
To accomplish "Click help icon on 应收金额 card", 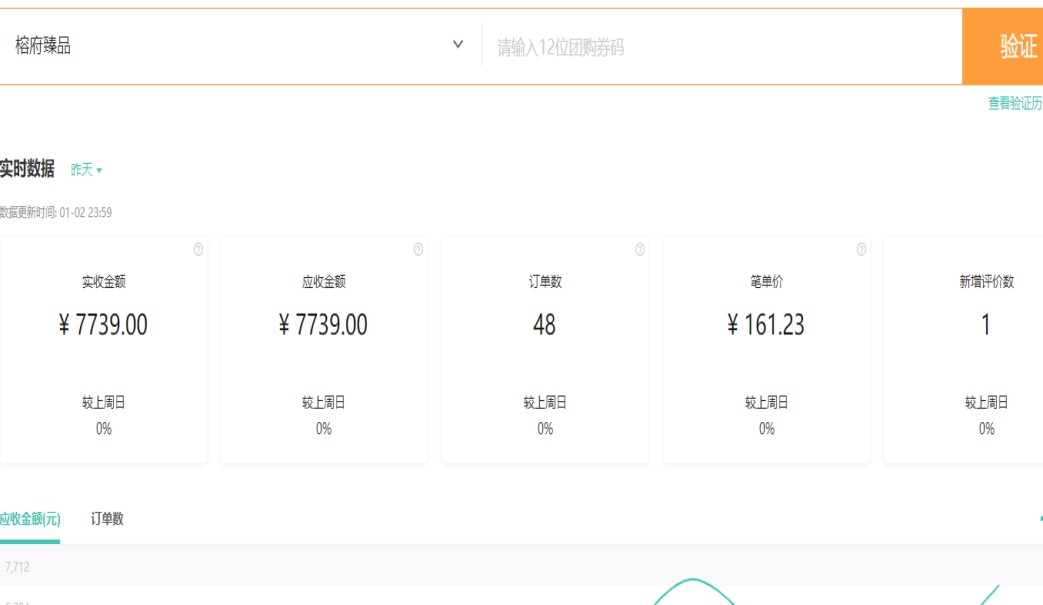I will (x=418, y=250).
